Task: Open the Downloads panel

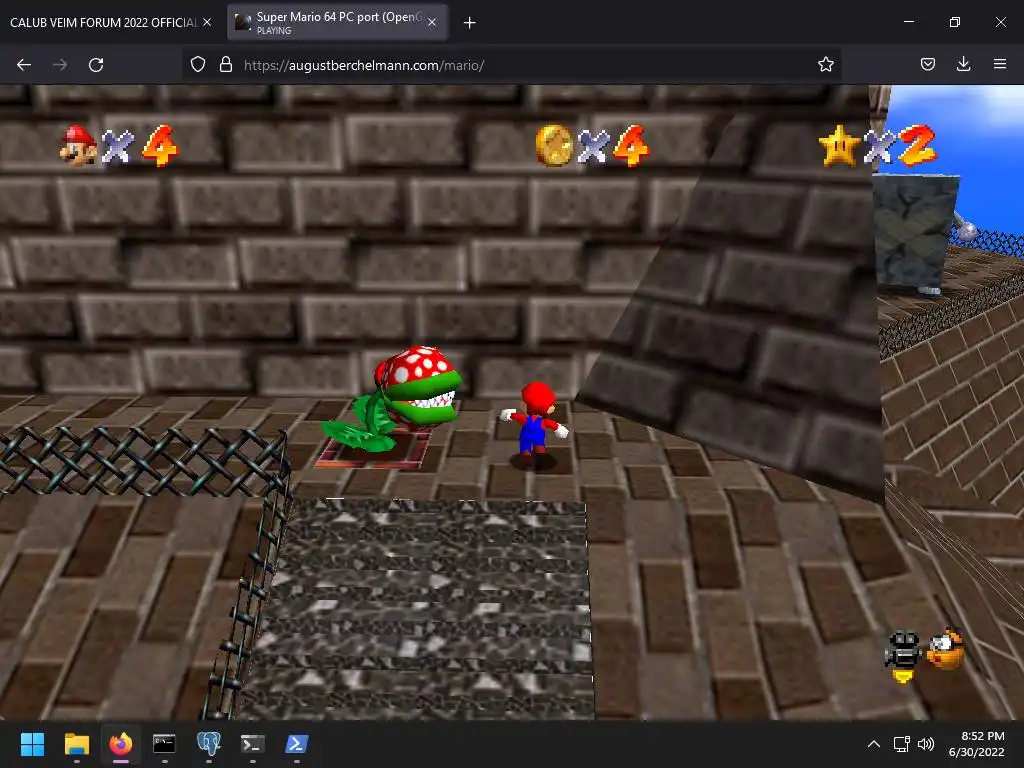Action: (963, 65)
